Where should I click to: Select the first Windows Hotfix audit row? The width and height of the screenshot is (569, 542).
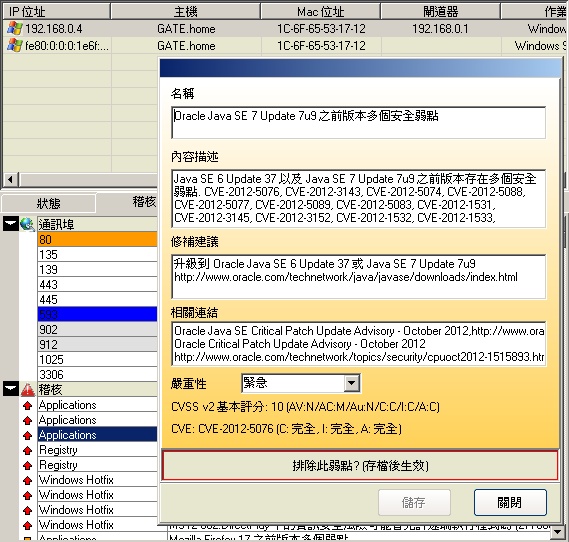pos(97,480)
